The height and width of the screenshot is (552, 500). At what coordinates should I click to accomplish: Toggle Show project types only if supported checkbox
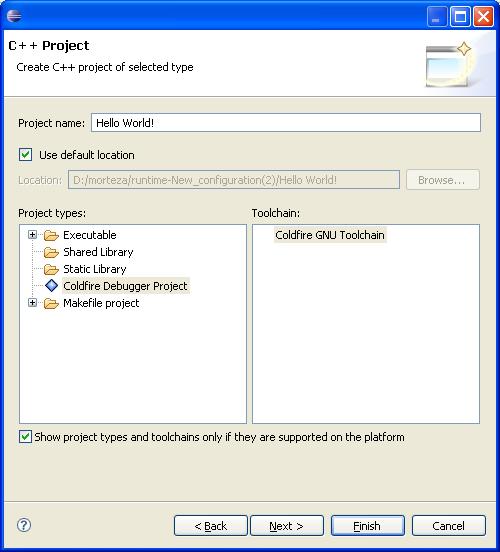[25, 437]
